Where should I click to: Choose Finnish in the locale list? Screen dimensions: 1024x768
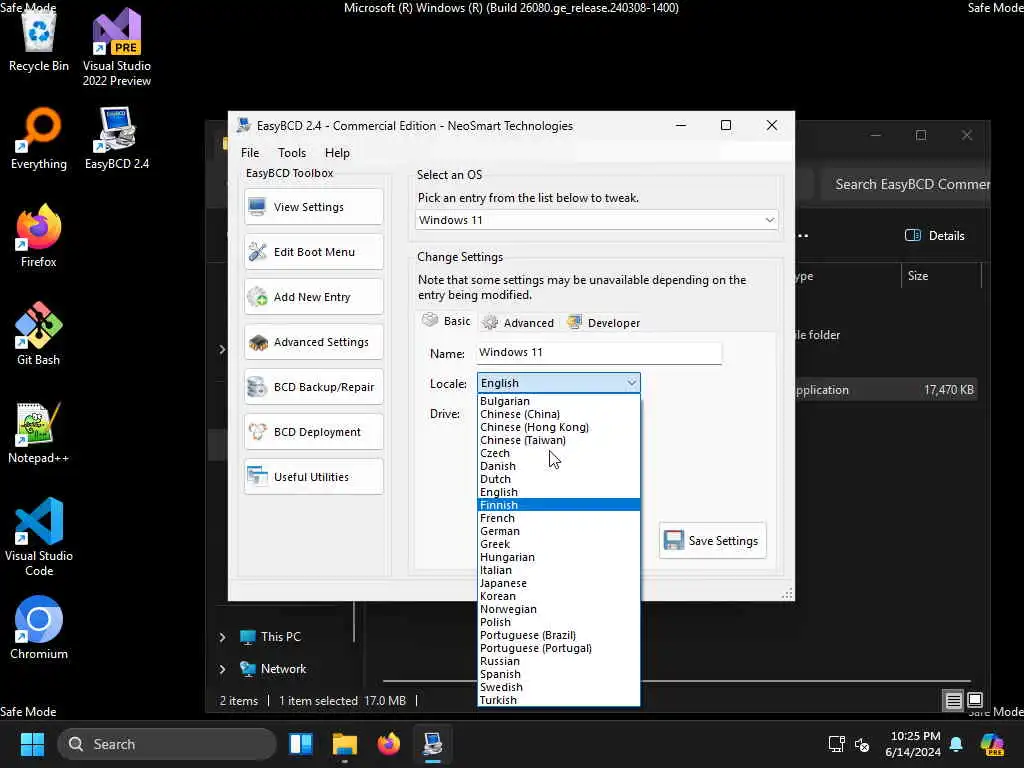click(x=558, y=505)
